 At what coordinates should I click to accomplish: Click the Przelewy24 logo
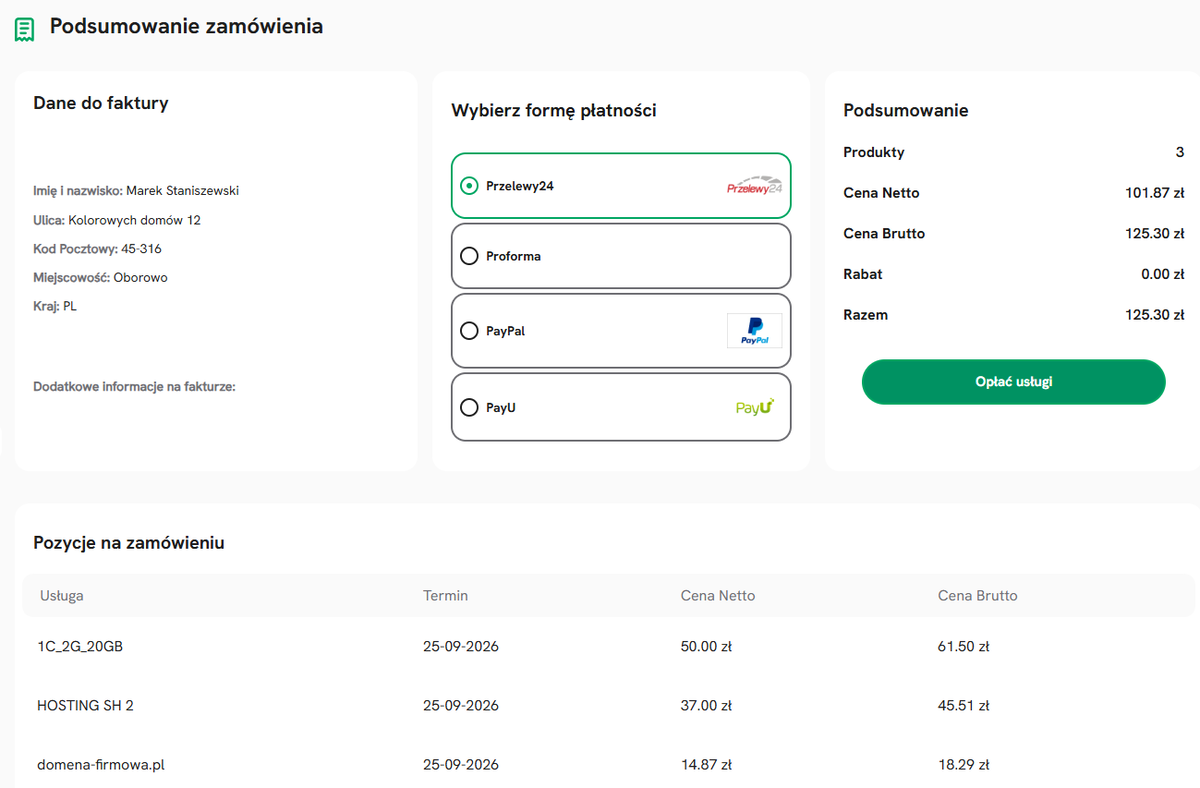(x=754, y=187)
